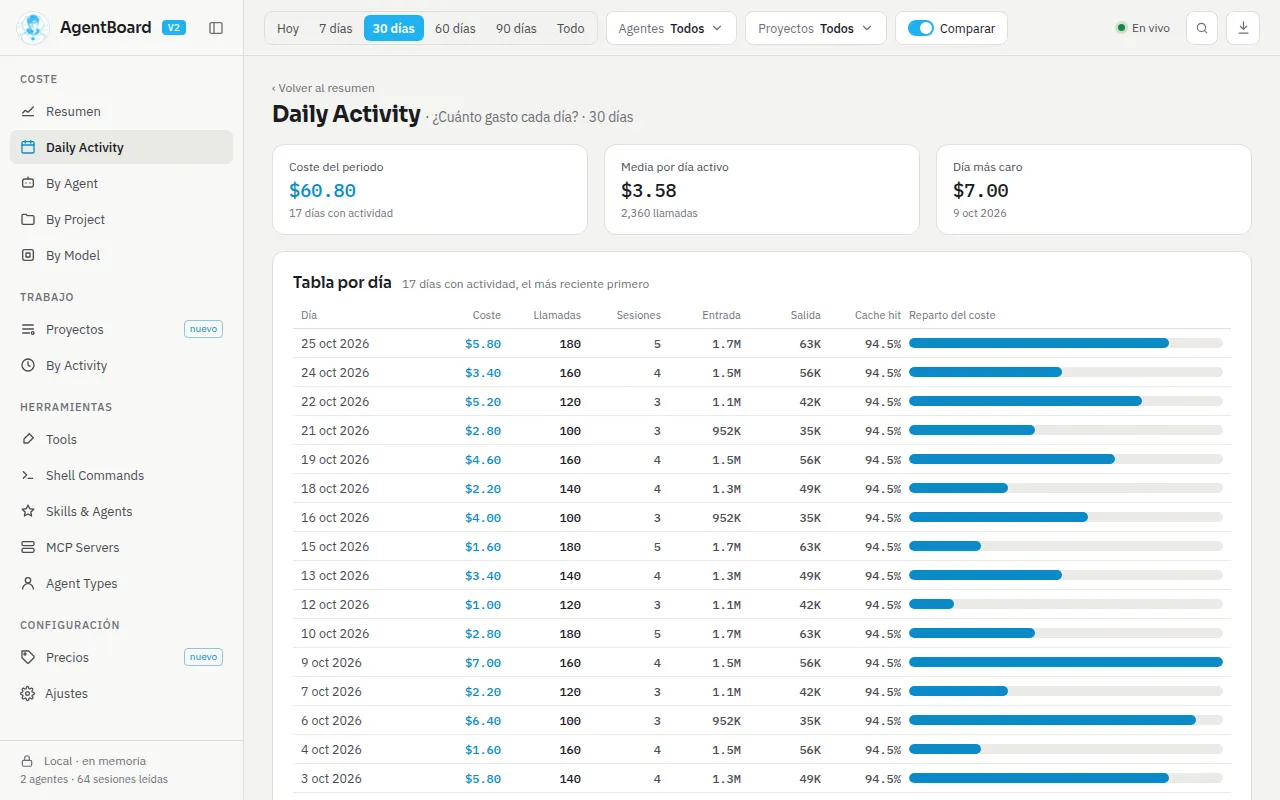Select the 30 días time range
This screenshot has height=800, width=1280.
[394, 28]
